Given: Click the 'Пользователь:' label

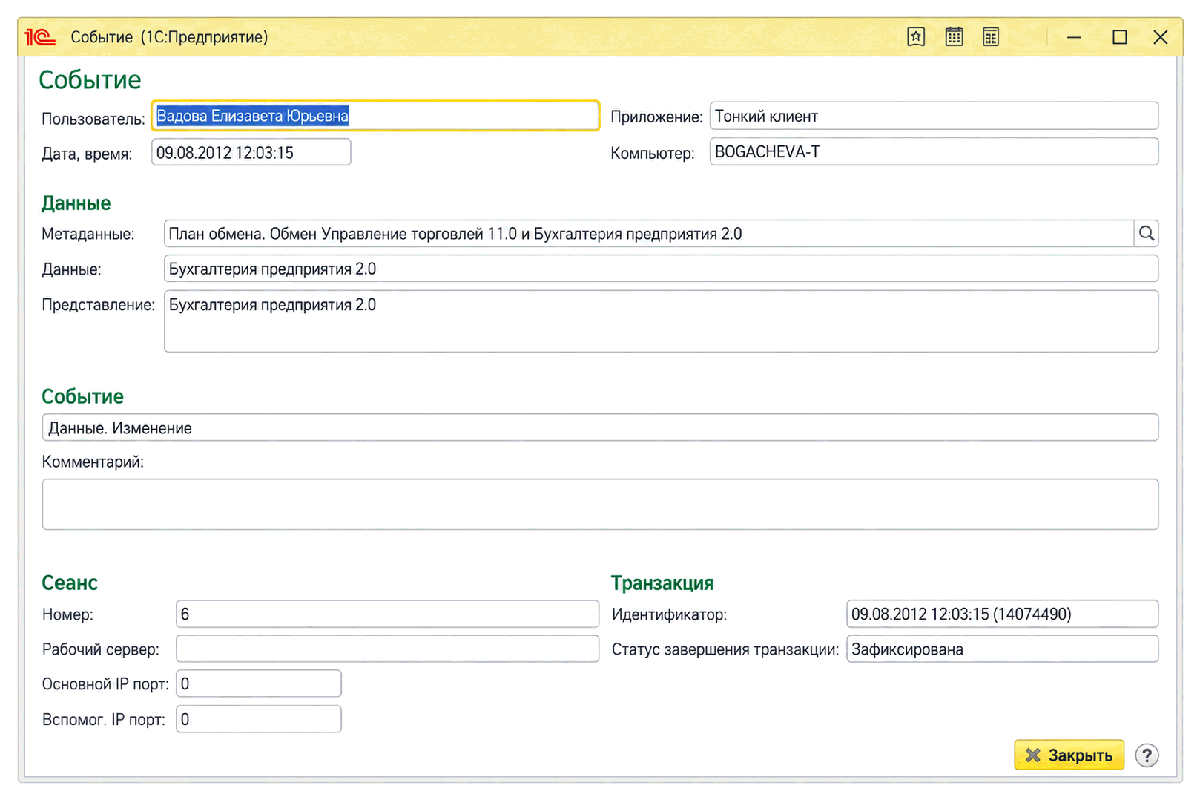Looking at the screenshot, I should point(93,118).
